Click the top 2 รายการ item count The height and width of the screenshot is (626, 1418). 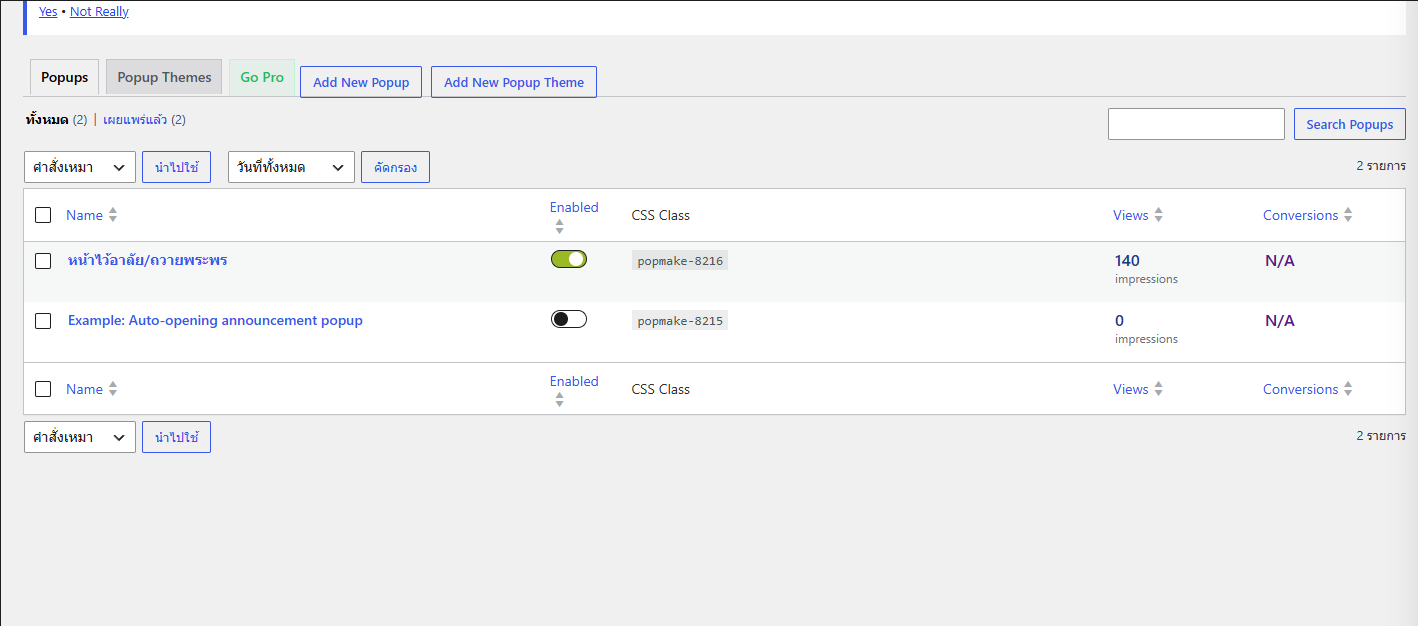[x=1381, y=166]
